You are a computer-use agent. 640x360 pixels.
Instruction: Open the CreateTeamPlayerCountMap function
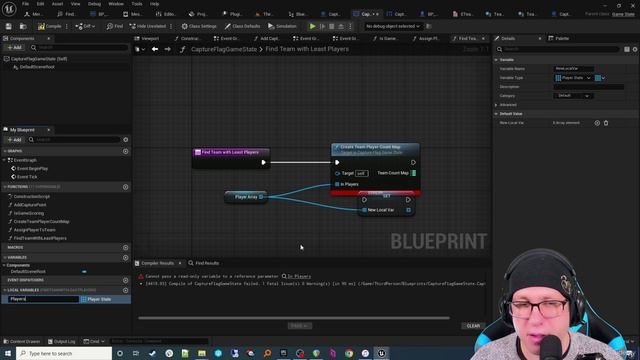41,222
